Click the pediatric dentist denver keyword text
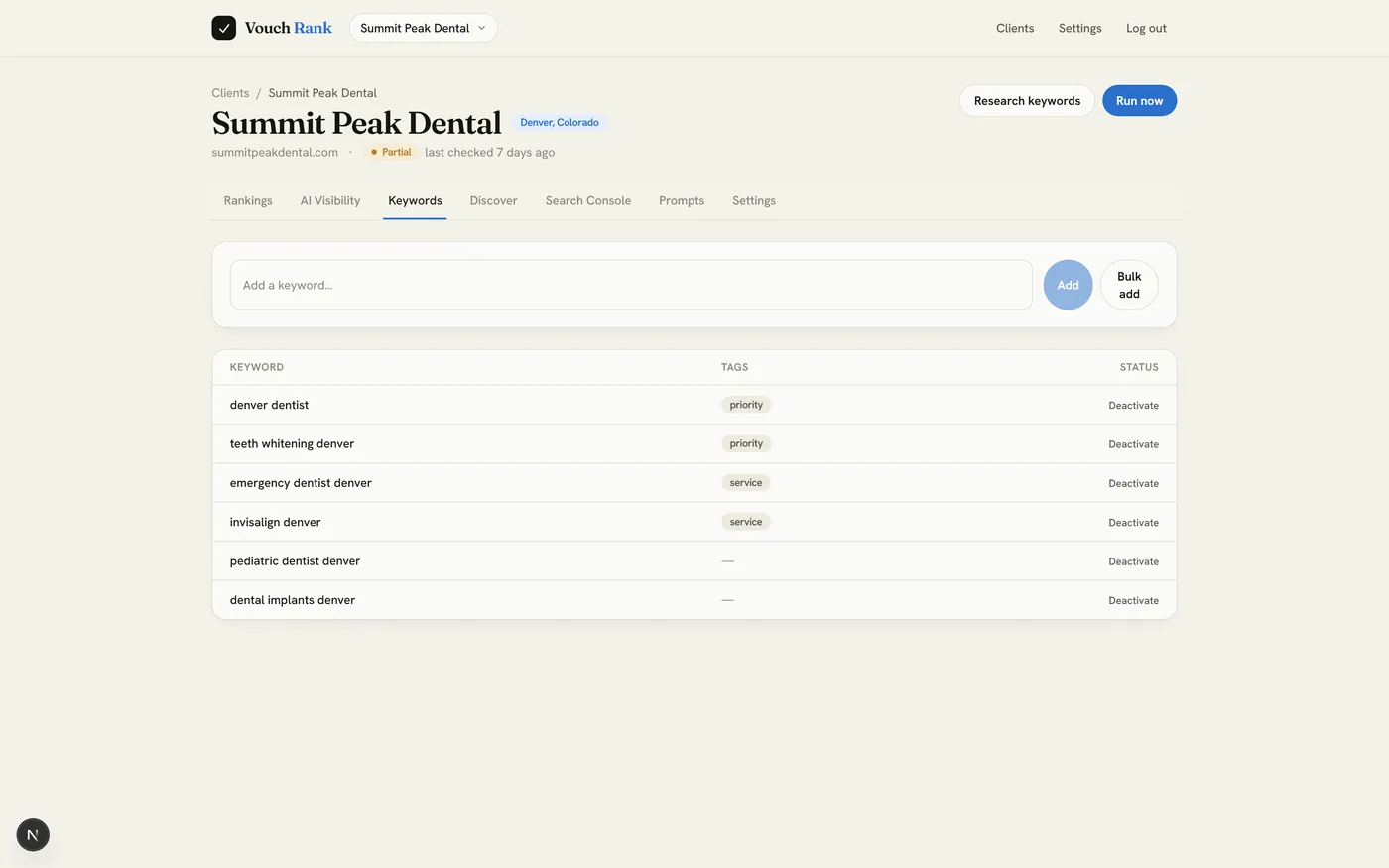 click(x=295, y=561)
